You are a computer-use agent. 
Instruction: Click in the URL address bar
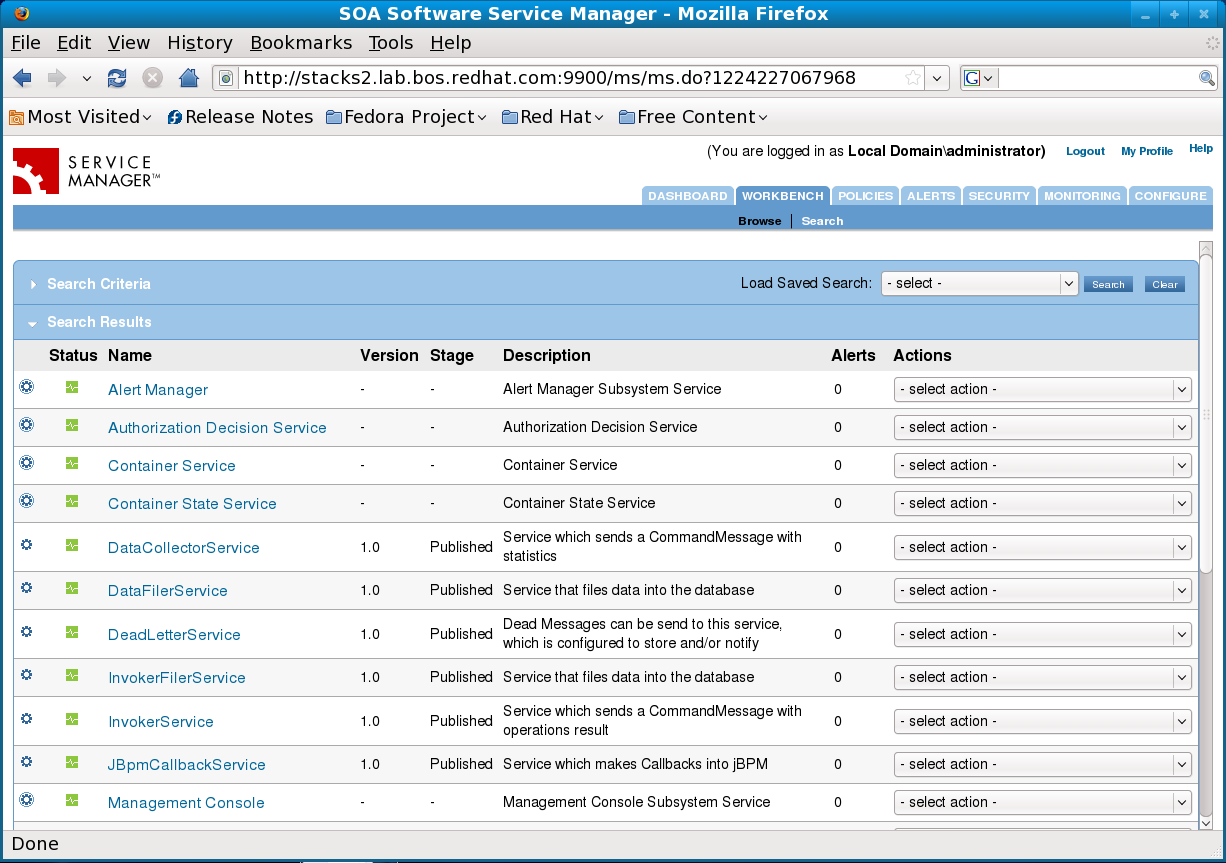[570, 78]
